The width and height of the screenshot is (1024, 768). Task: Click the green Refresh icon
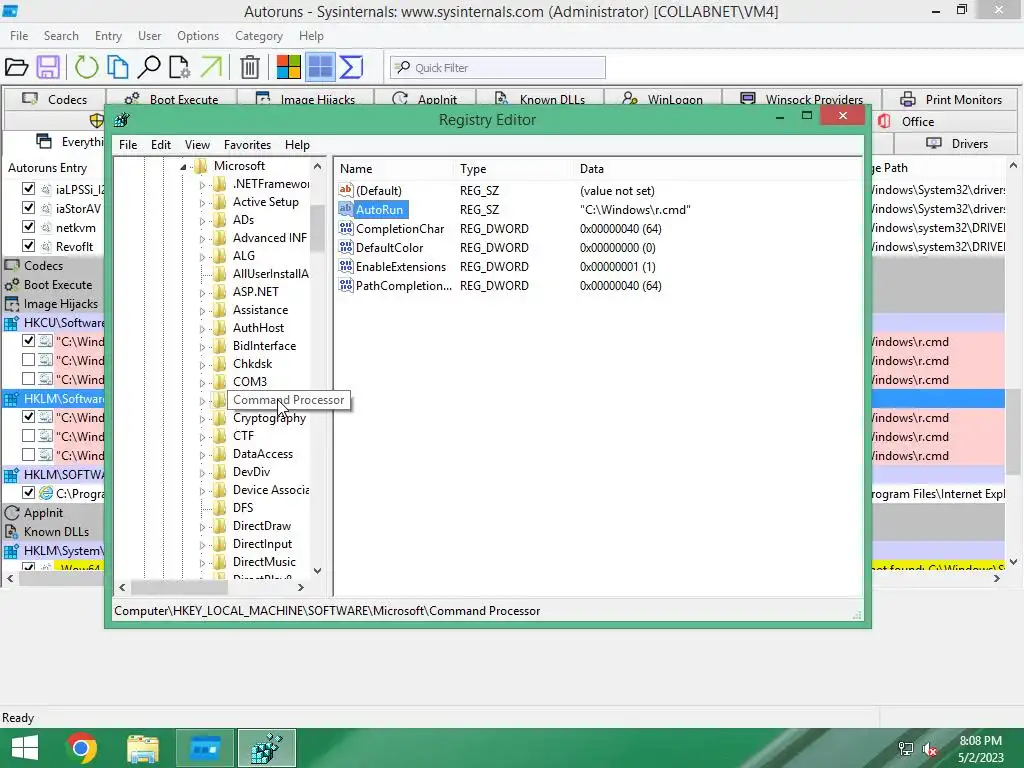(86, 67)
